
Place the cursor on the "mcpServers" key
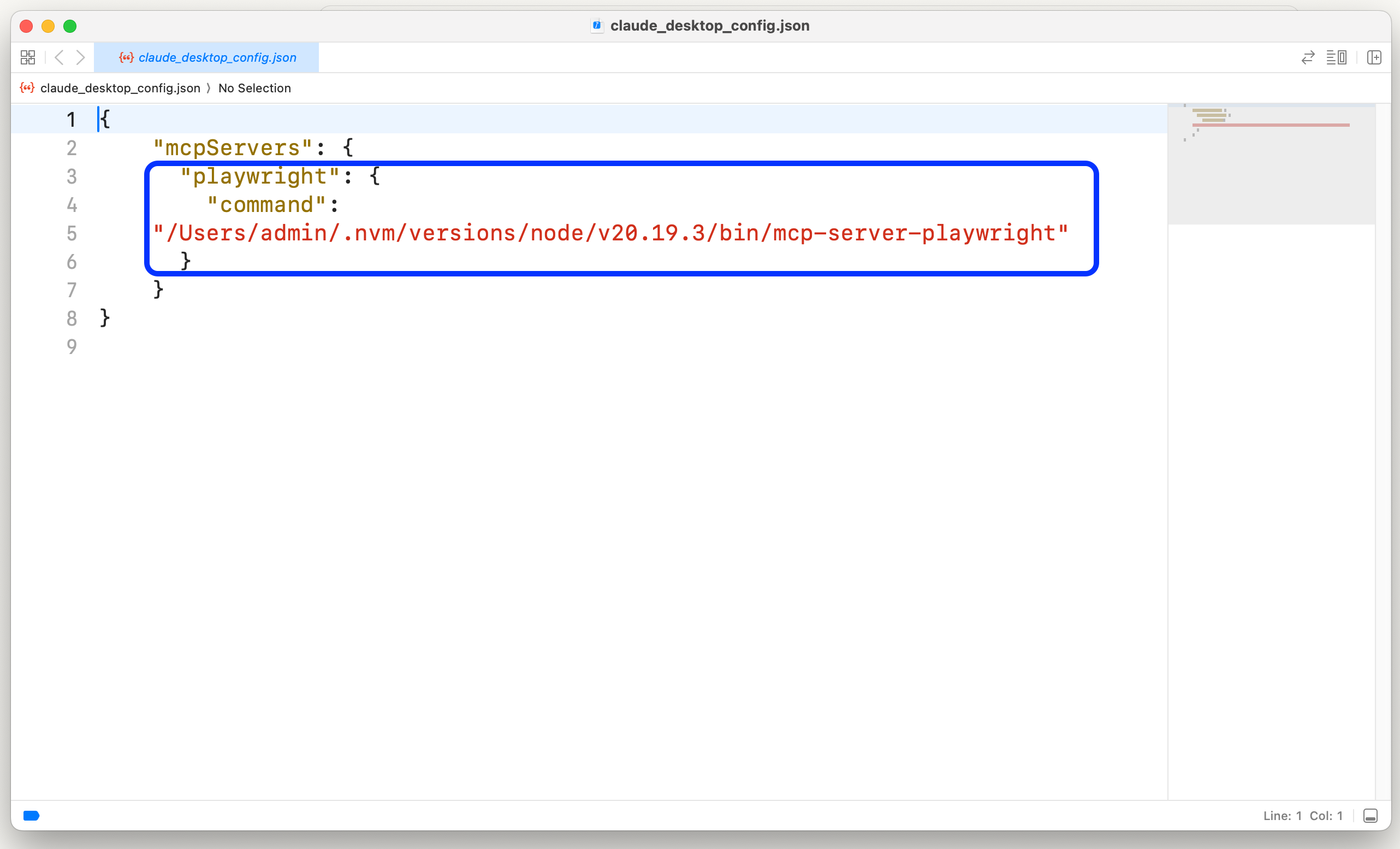click(233, 148)
